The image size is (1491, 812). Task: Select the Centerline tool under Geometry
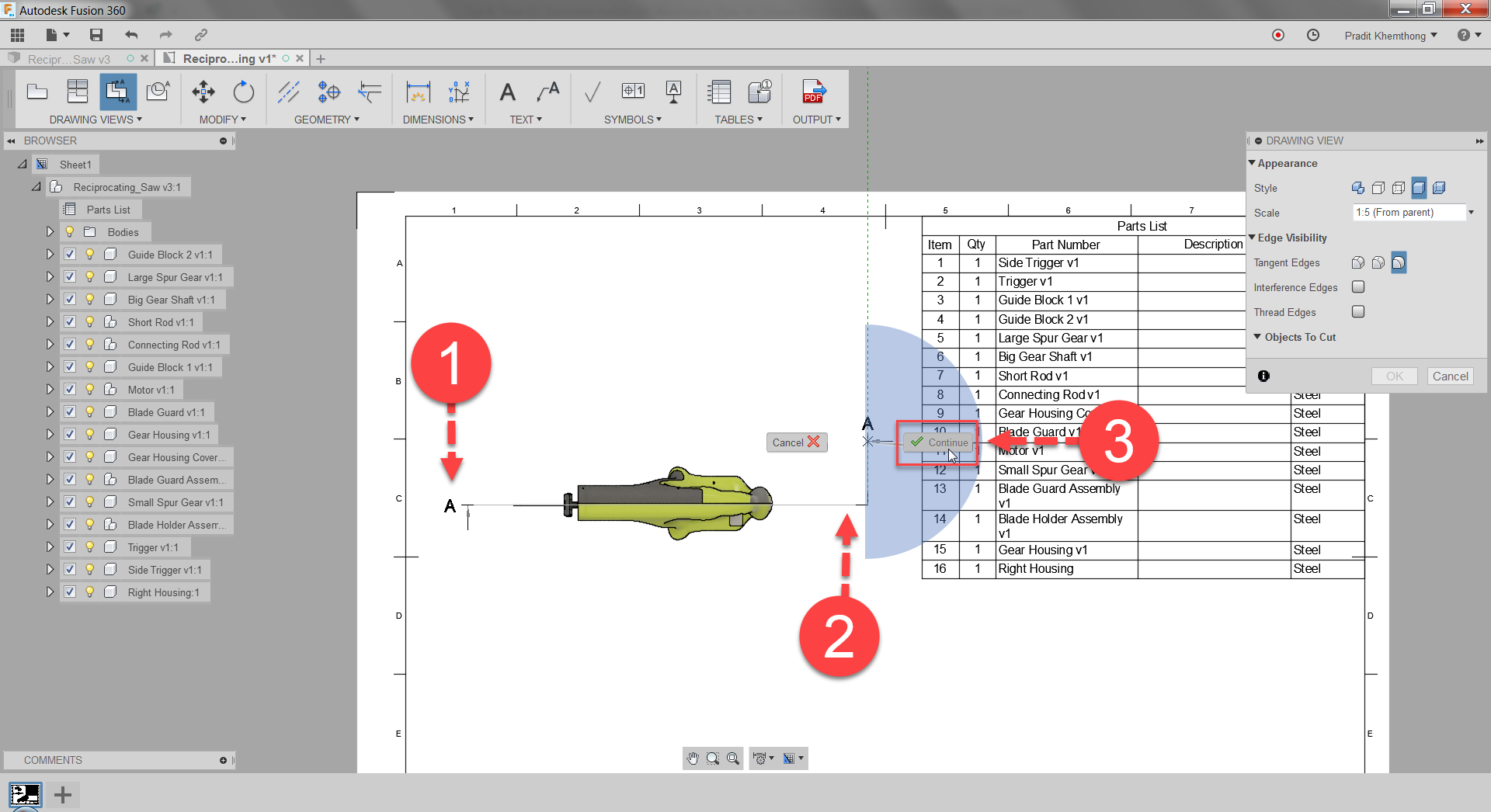[x=288, y=92]
